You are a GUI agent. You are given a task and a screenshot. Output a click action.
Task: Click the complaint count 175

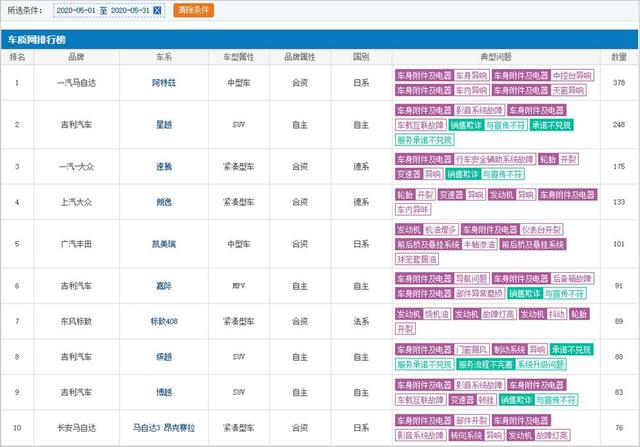[x=619, y=167]
